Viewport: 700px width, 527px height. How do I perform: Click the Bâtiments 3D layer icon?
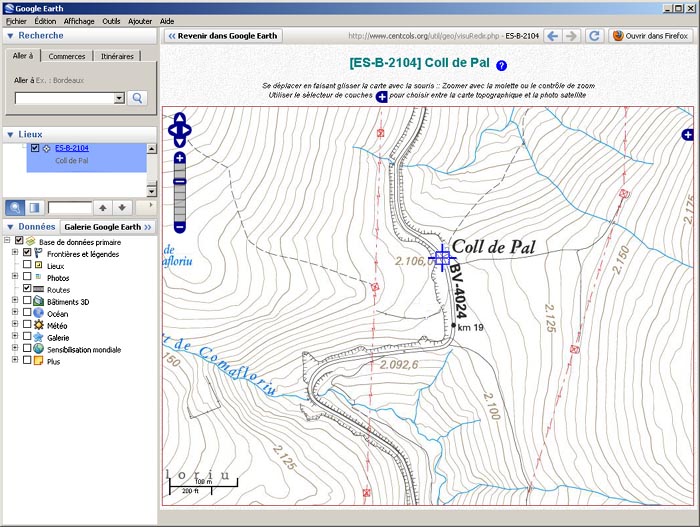click(x=38, y=301)
